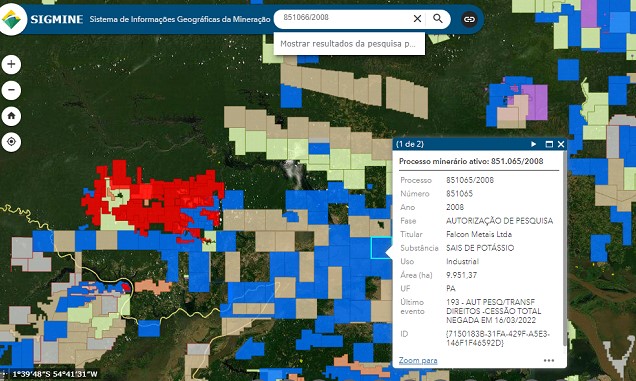Image resolution: width=636 pixels, height=381 pixels.
Task: Open popup actions menu (three dots)
Action: 549,360
